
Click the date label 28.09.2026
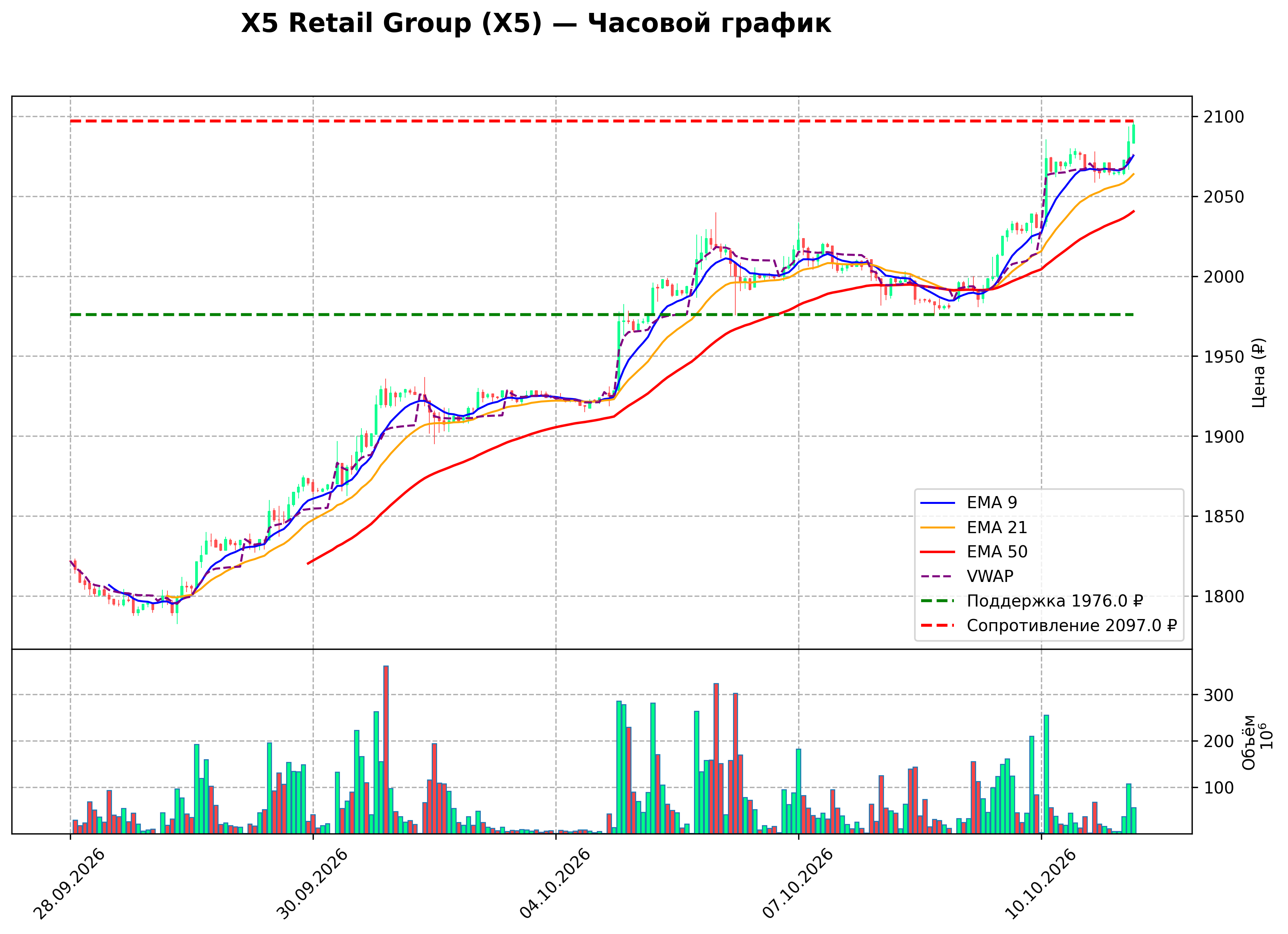coord(69,884)
